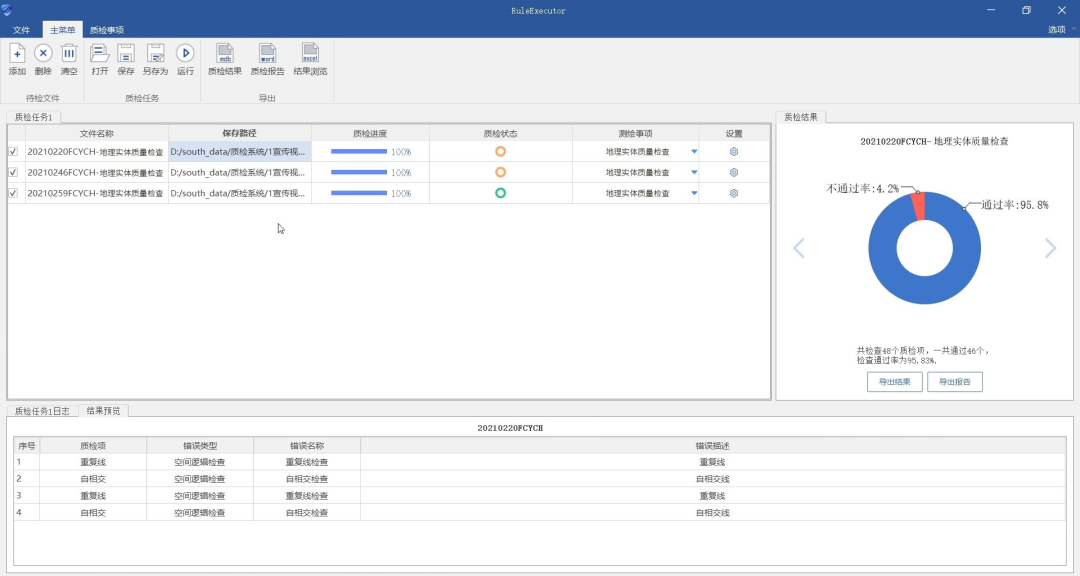Image resolution: width=1080 pixels, height=576 pixels.
Task: Open the 文件 menu tab
Action: click(21, 30)
